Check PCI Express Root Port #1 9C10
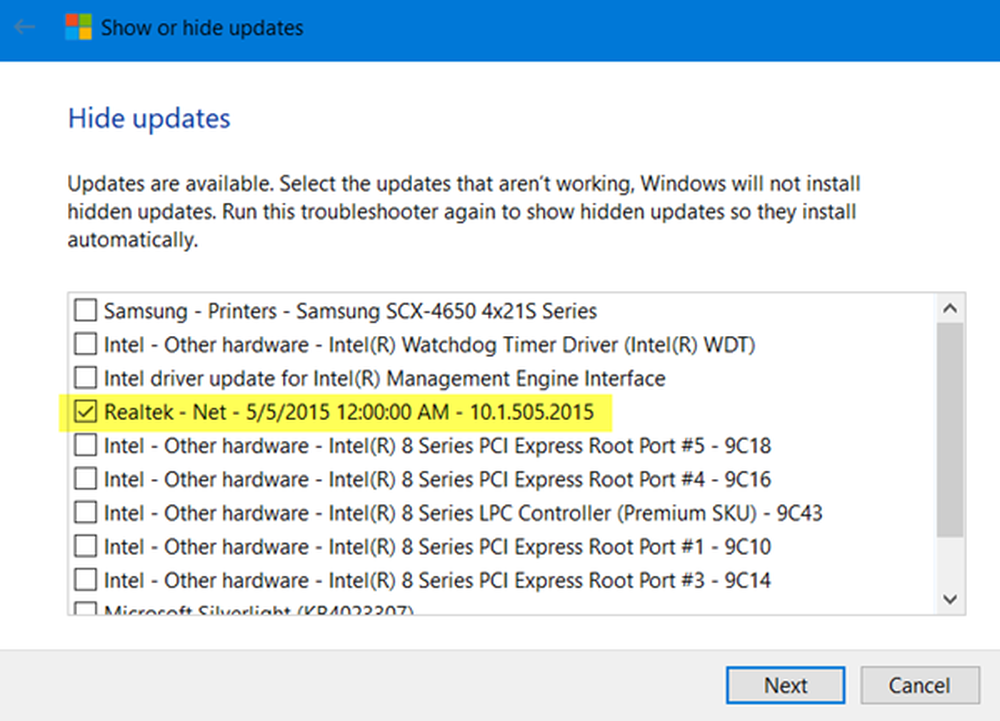Screen dimensions: 1000x721 coord(85,546)
